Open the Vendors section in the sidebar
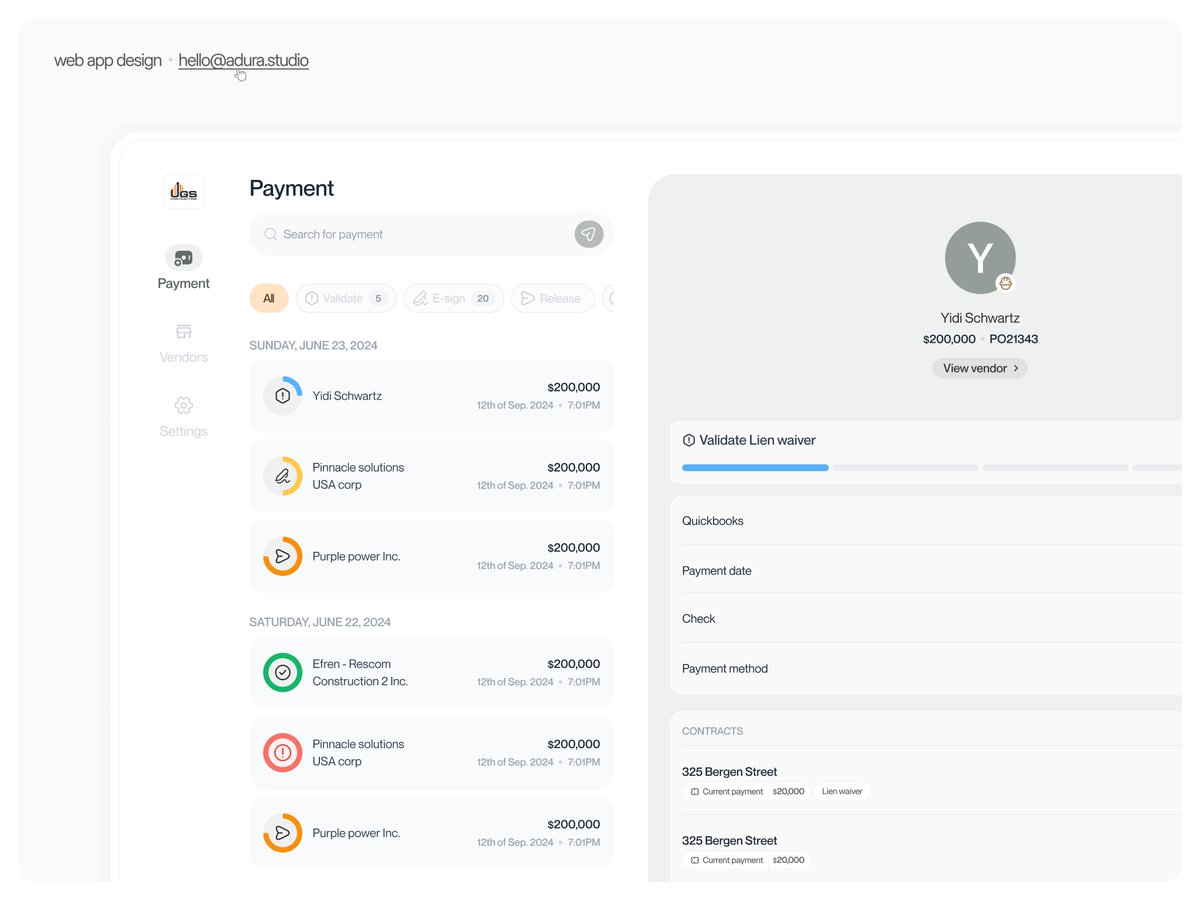This screenshot has width=1200, height=900. [183, 332]
